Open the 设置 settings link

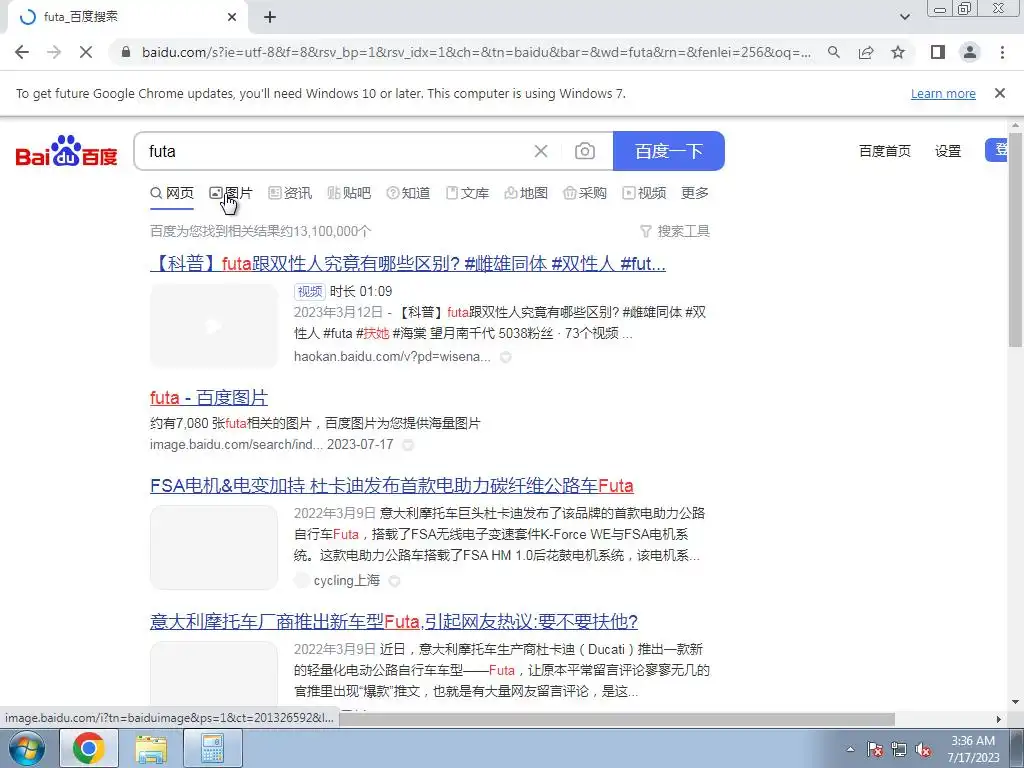click(948, 152)
